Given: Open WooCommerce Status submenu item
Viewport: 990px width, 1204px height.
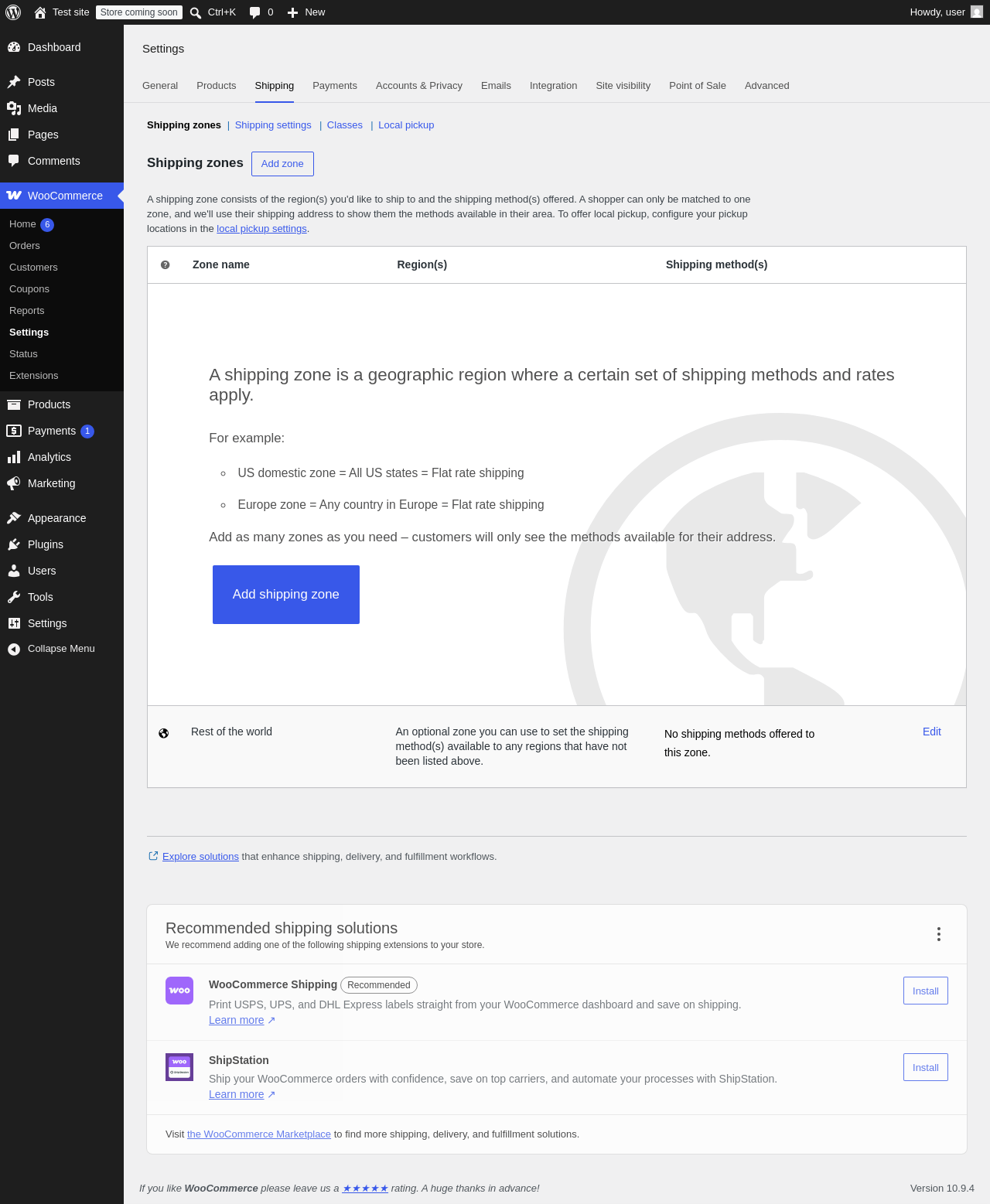Looking at the screenshot, I should coord(23,354).
